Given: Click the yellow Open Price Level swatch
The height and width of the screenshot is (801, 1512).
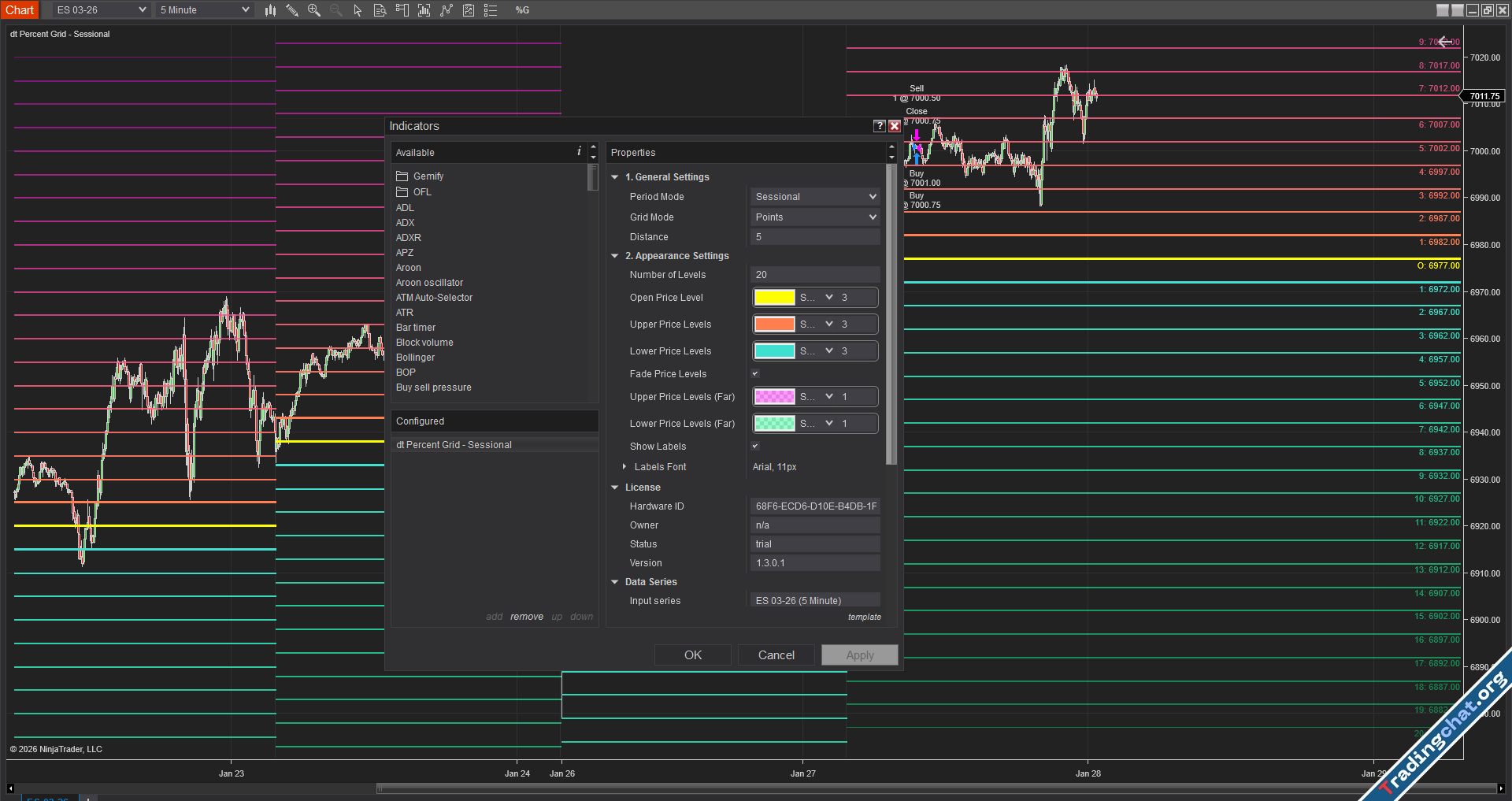Looking at the screenshot, I should [775, 298].
